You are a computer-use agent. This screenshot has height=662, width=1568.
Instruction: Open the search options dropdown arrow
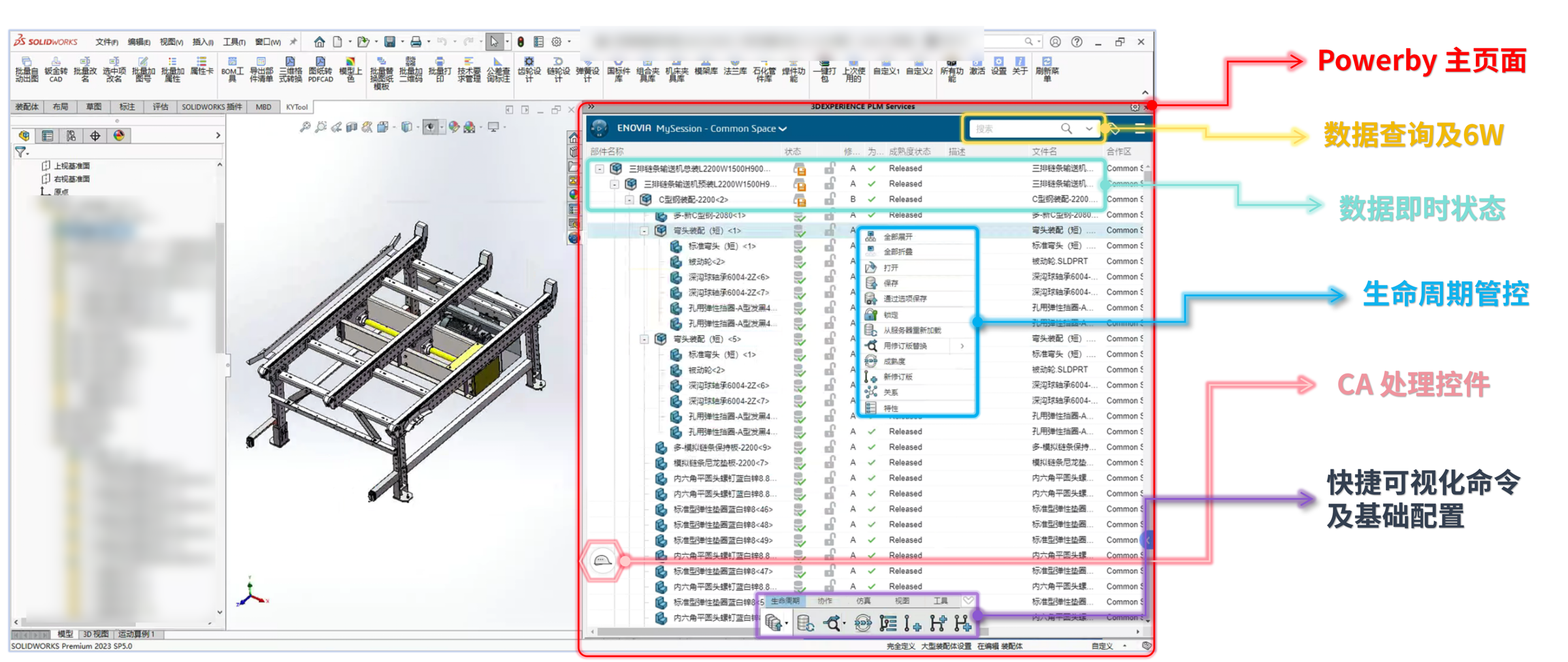[1089, 129]
